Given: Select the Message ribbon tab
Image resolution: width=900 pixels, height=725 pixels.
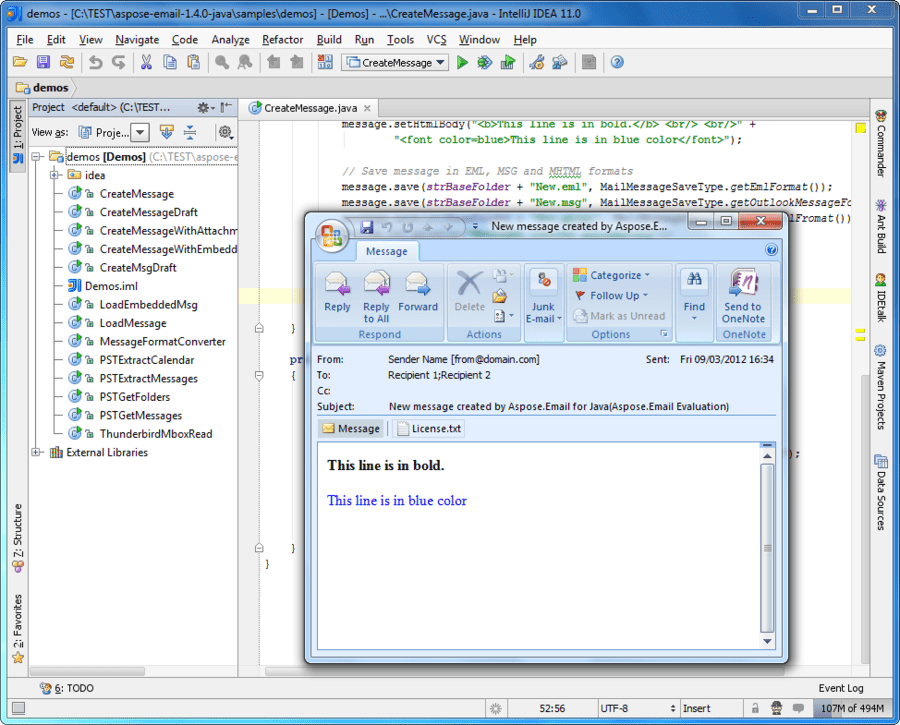Looking at the screenshot, I should (x=386, y=251).
